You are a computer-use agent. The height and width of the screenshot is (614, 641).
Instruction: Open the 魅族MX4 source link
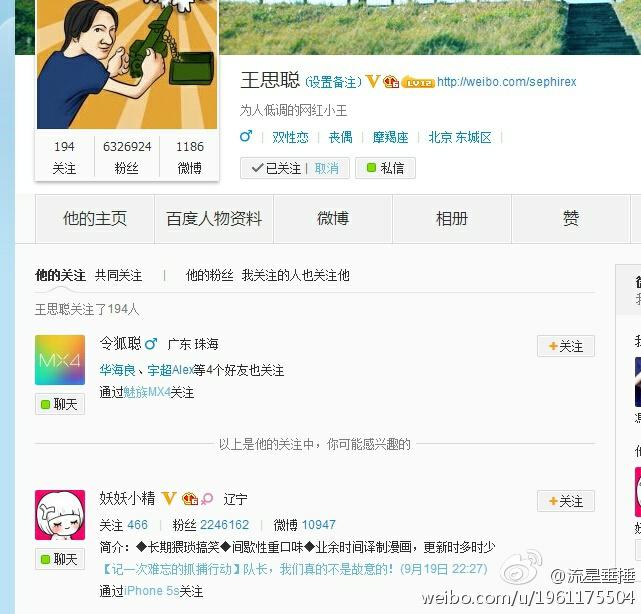click(147, 392)
